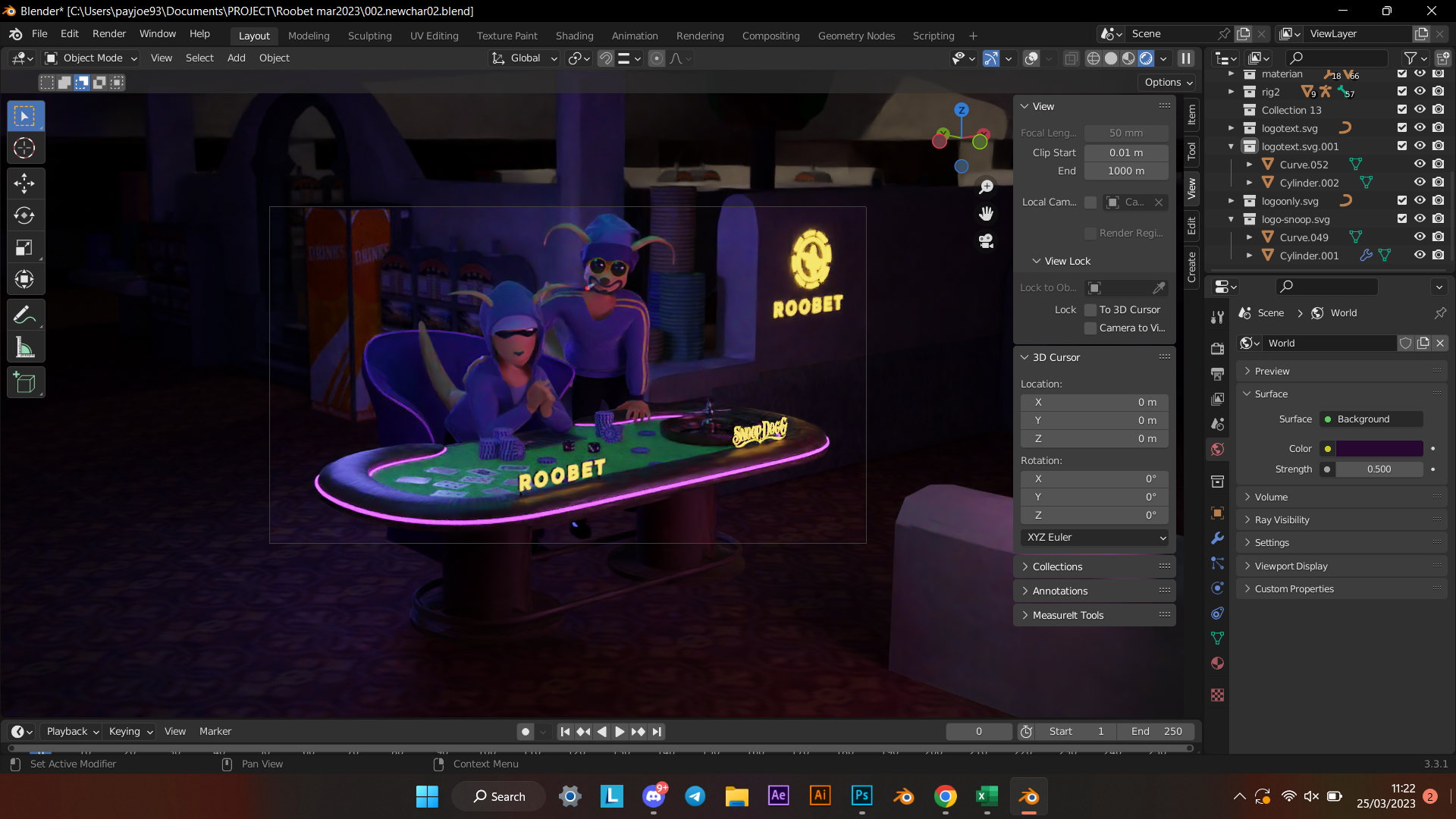Open the Output properties tab
This screenshot has width=1456, height=819.
coord(1217,374)
